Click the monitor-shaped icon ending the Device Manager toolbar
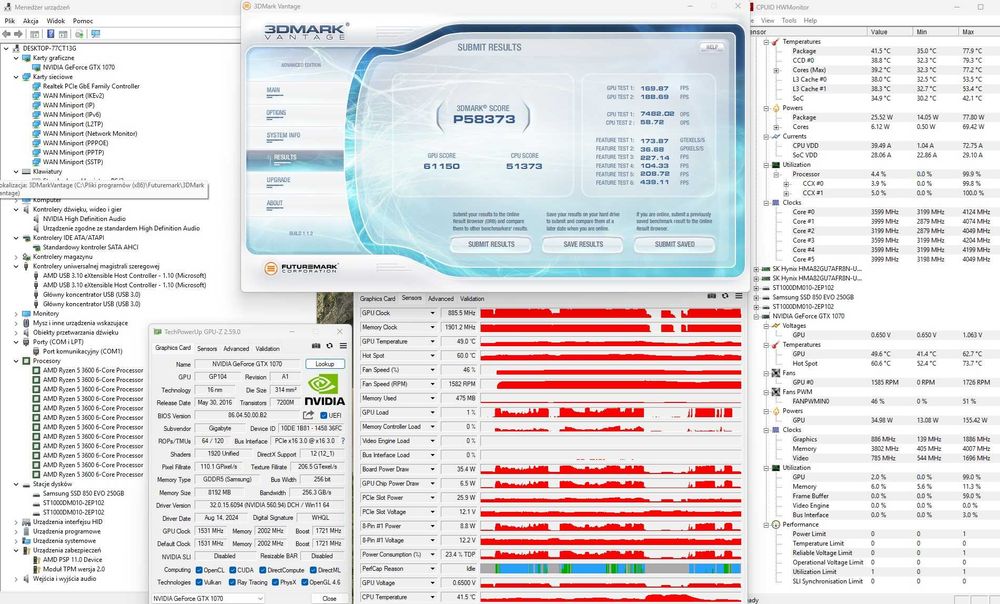The image size is (1000, 604). [x=96, y=34]
